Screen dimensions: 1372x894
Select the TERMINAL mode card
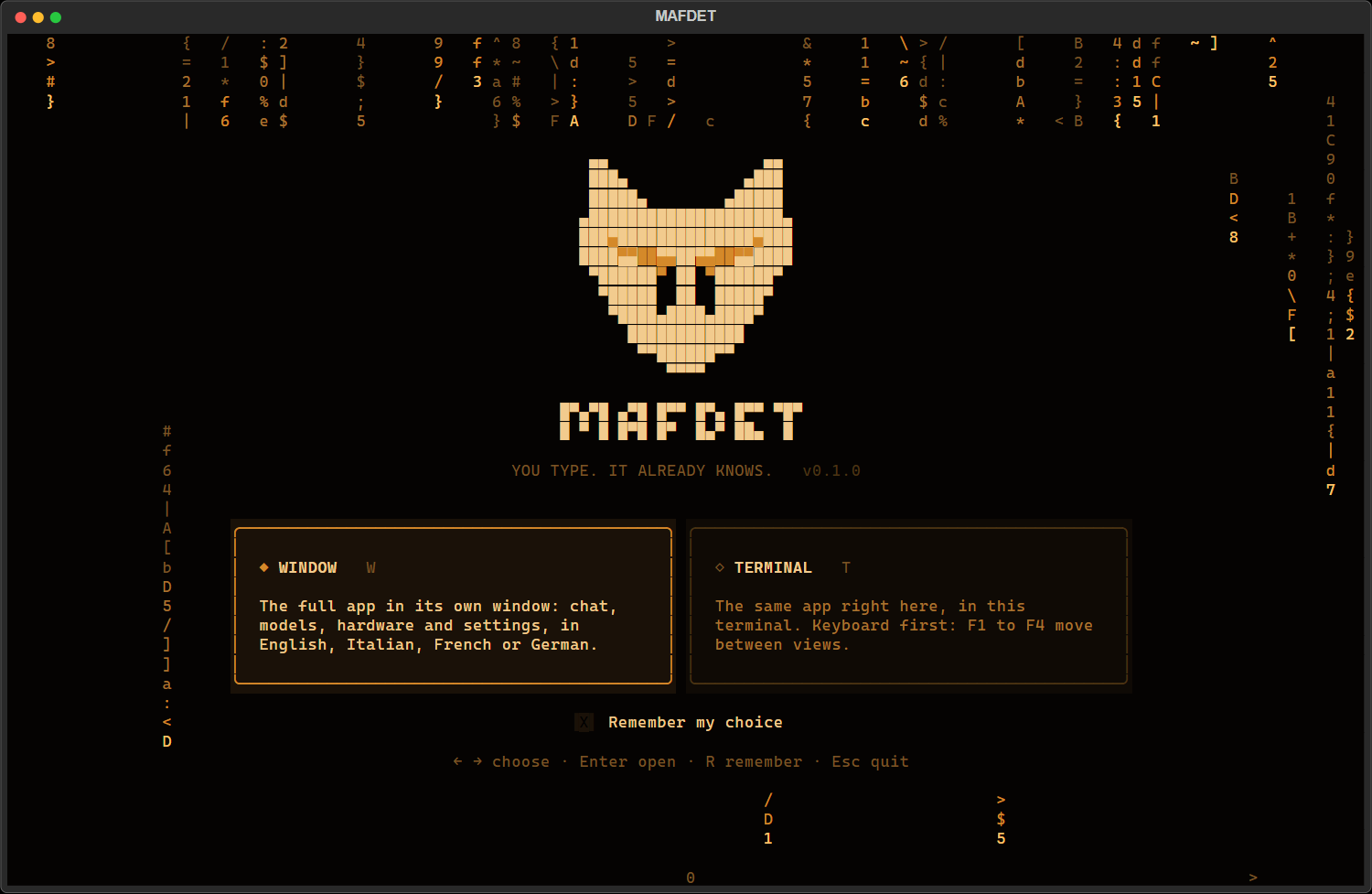[908, 606]
